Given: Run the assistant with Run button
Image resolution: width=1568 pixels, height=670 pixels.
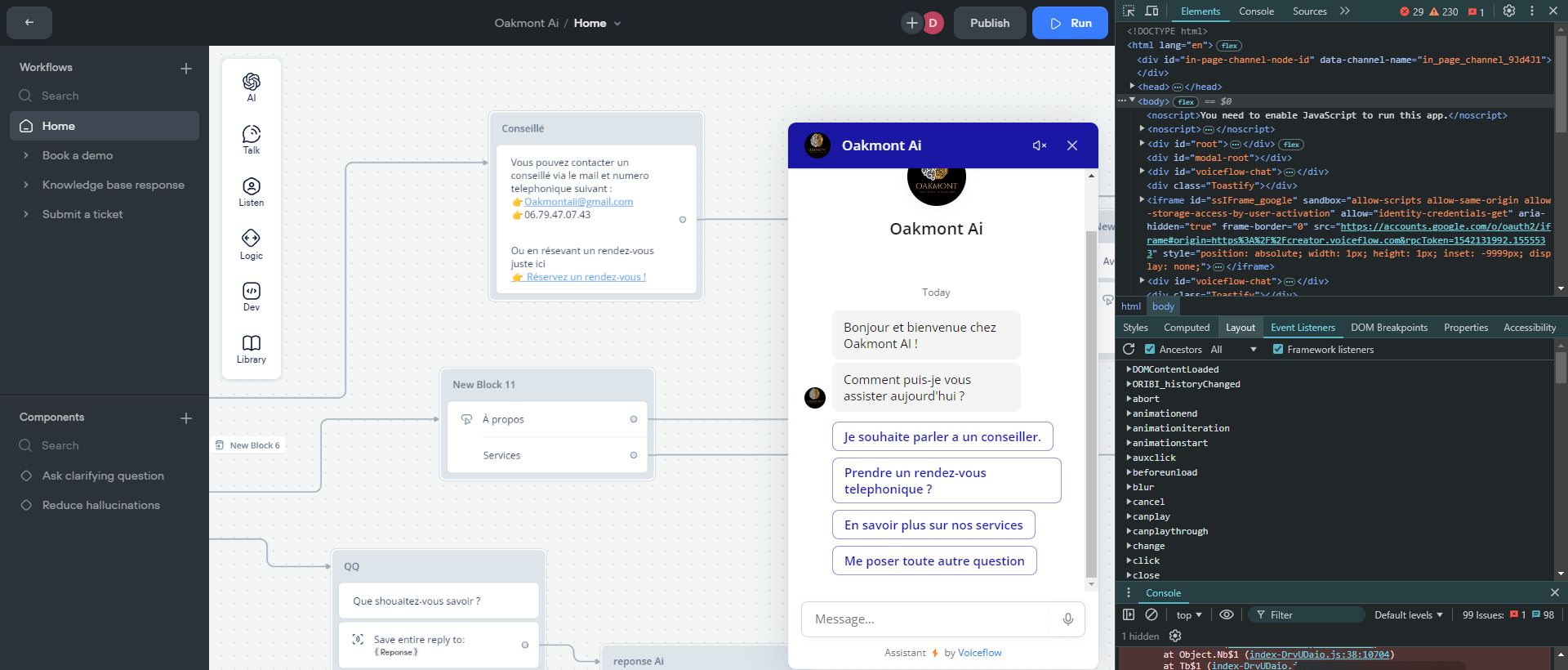Looking at the screenshot, I should coord(1070,23).
